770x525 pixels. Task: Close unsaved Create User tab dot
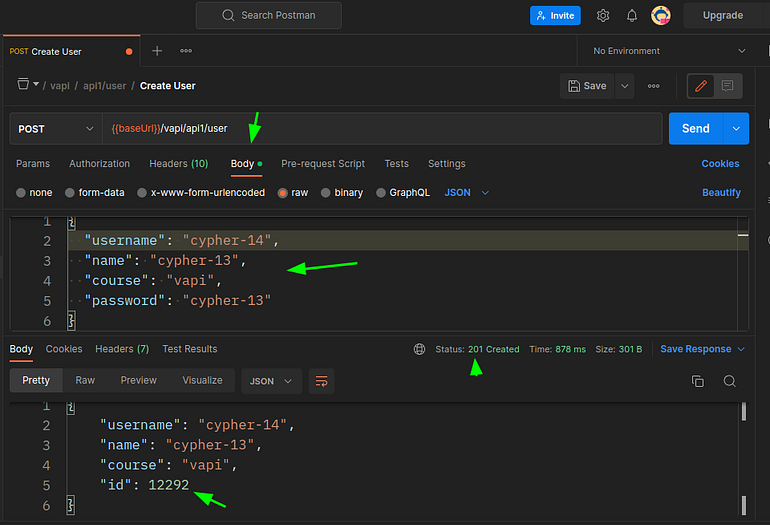[129, 52]
